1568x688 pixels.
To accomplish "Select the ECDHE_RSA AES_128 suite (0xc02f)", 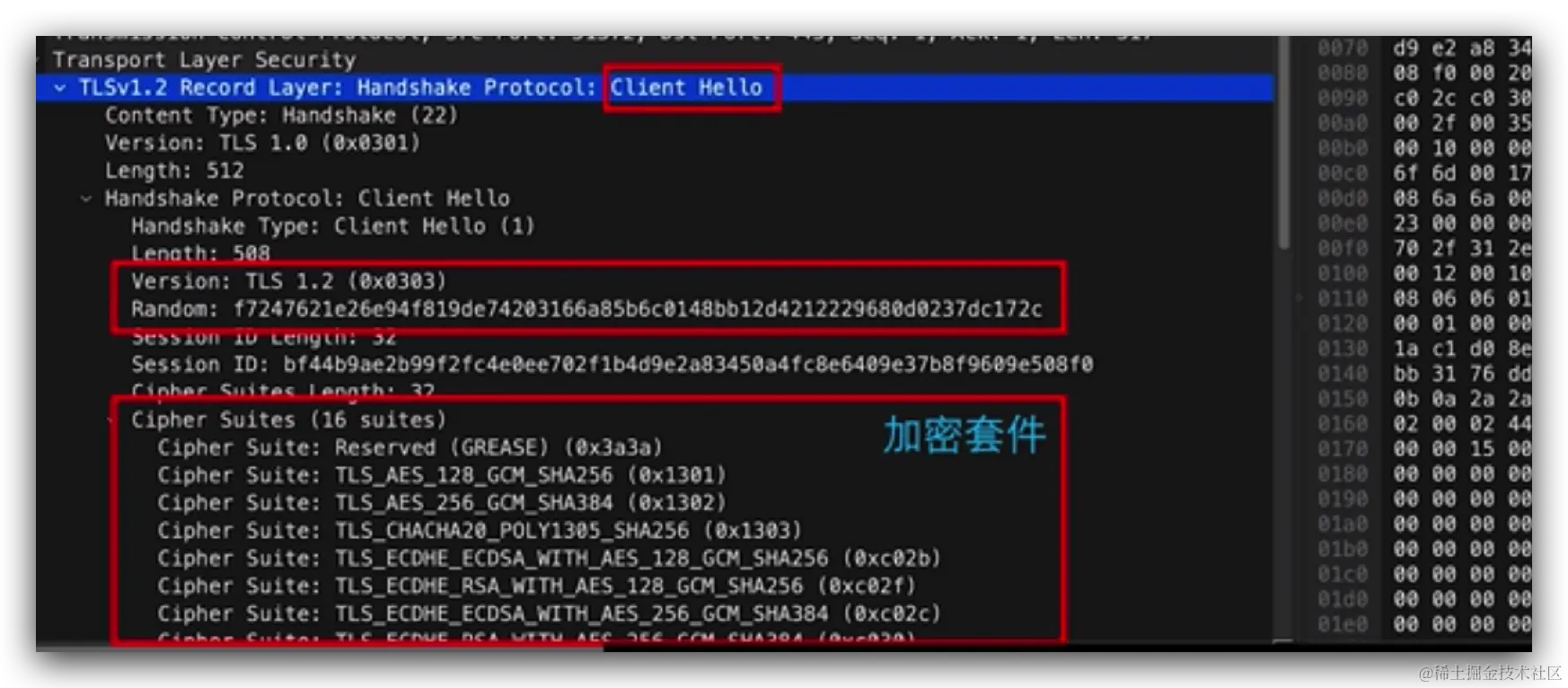I will (x=536, y=586).
